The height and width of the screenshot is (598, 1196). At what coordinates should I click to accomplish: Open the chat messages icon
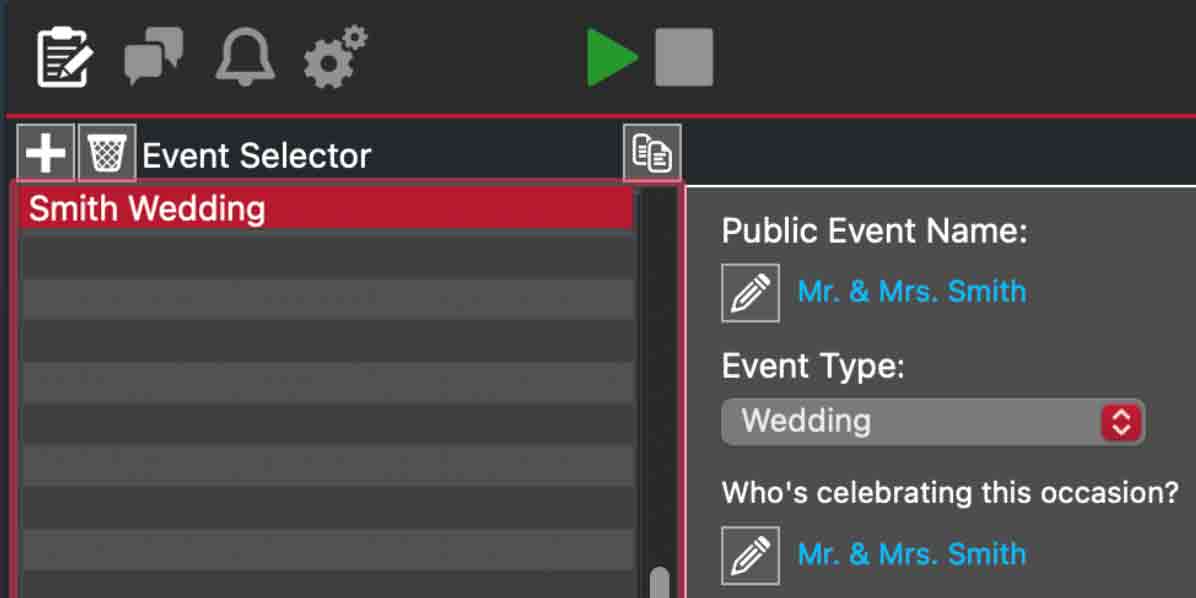tap(153, 57)
